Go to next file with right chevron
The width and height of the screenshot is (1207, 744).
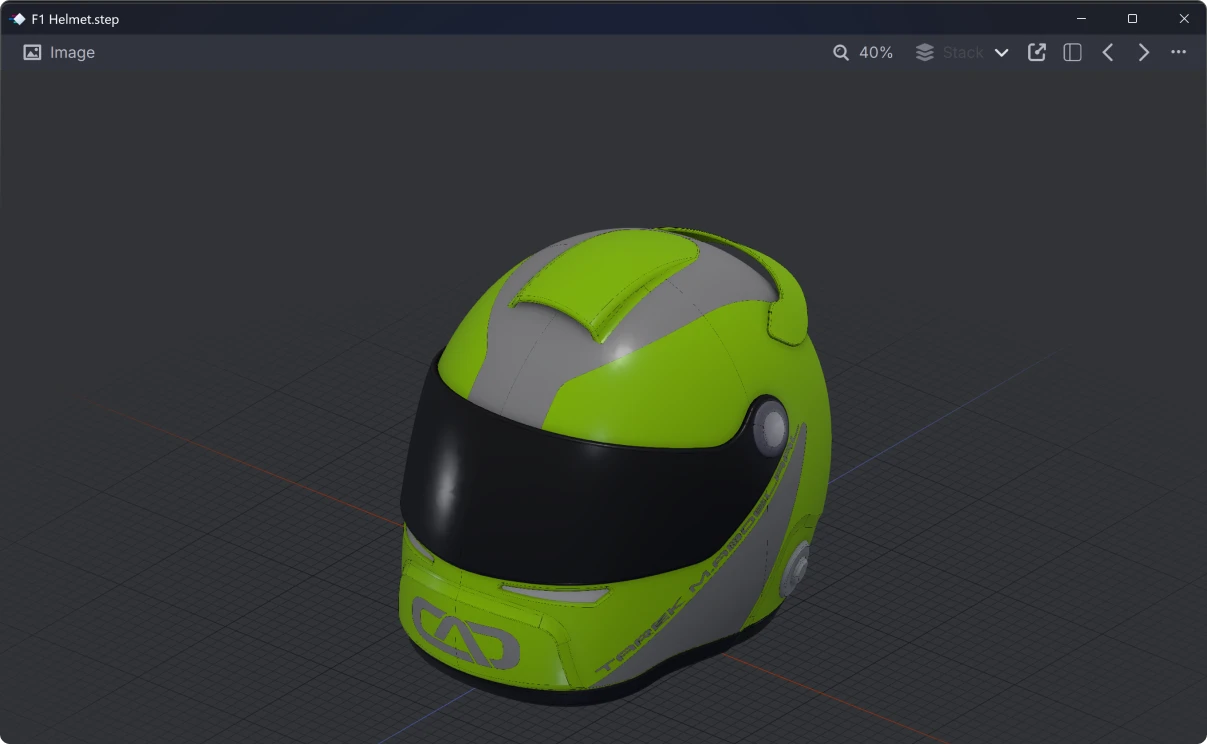pyautogui.click(x=1143, y=52)
